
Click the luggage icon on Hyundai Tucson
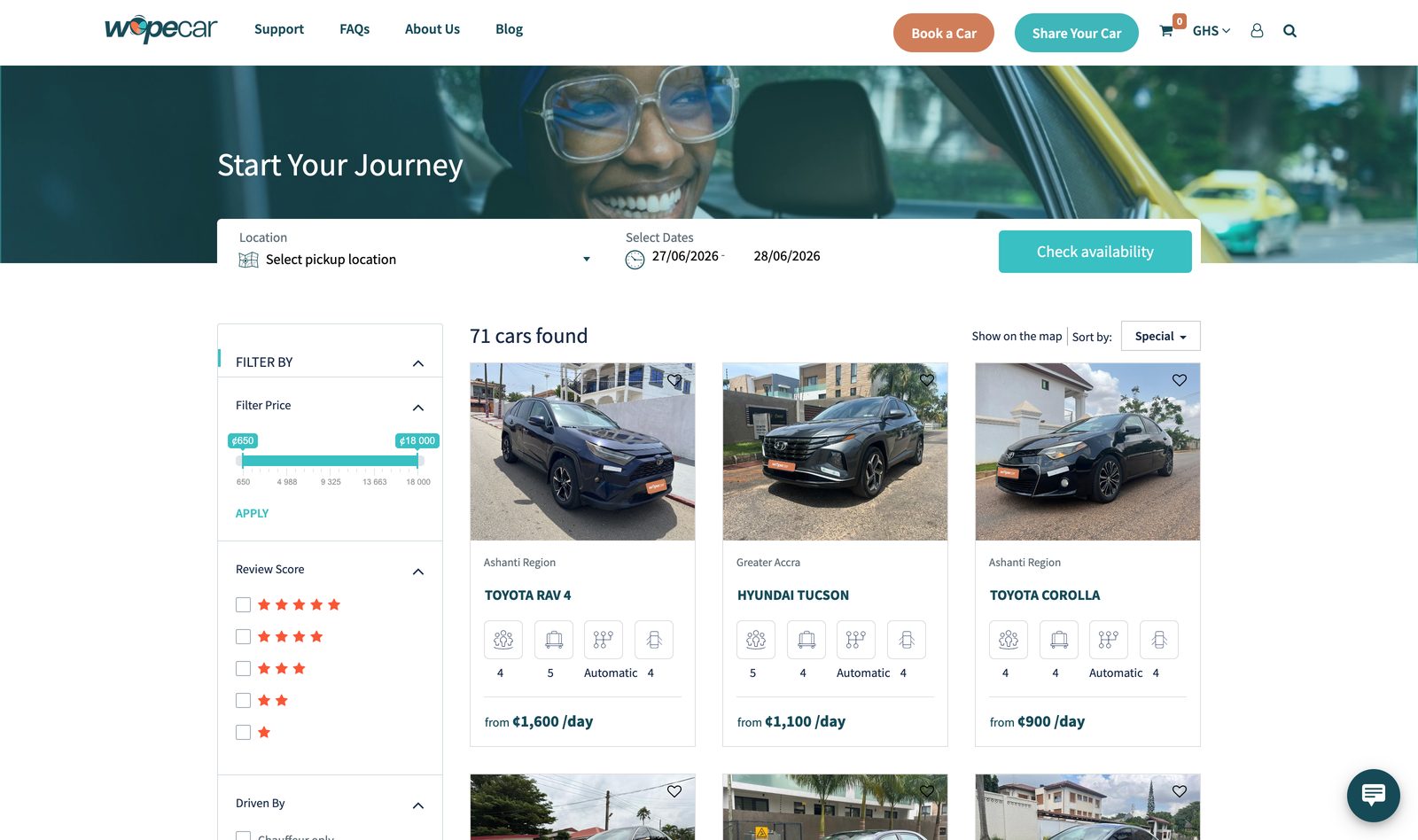[x=806, y=640]
